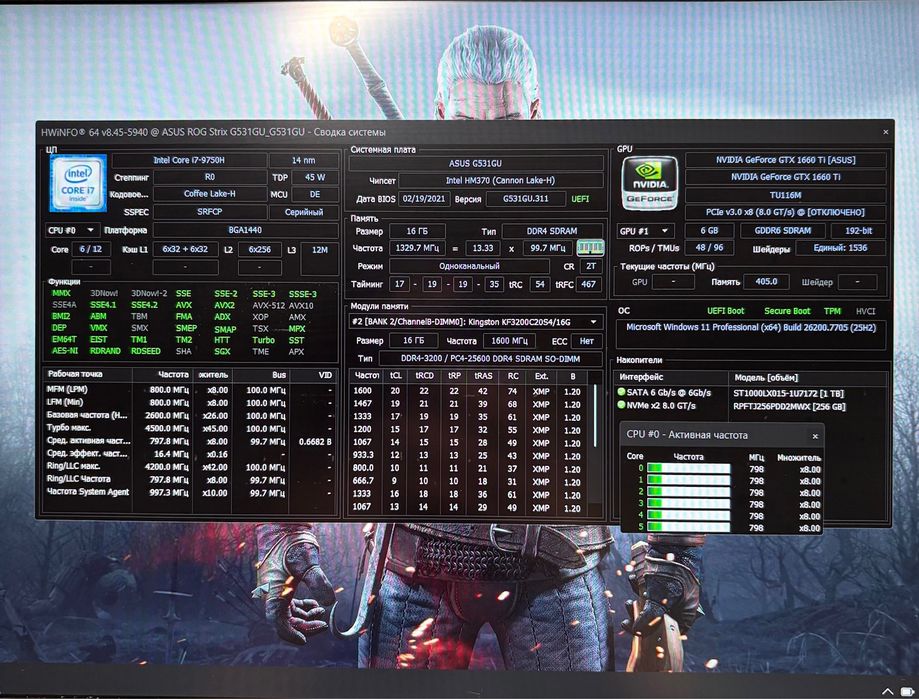Click the battery icon in the system tray
Image resolution: width=919 pixels, height=699 pixels.
(x=908, y=692)
